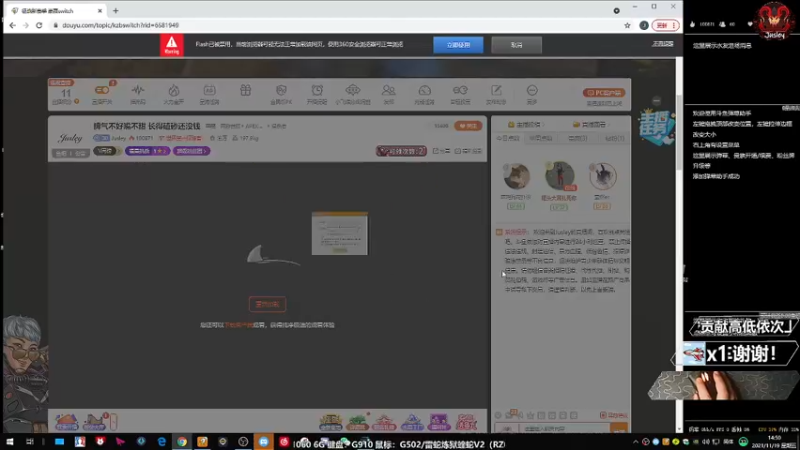Open the green tree activity icon at bottom
This screenshot has height=450, width=800.
pyautogui.click(x=358, y=422)
